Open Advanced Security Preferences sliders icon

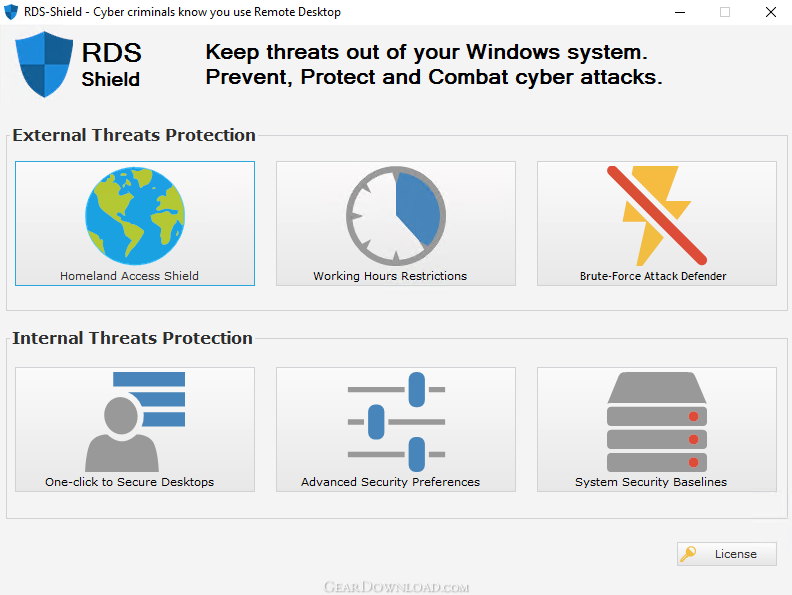[x=396, y=422]
